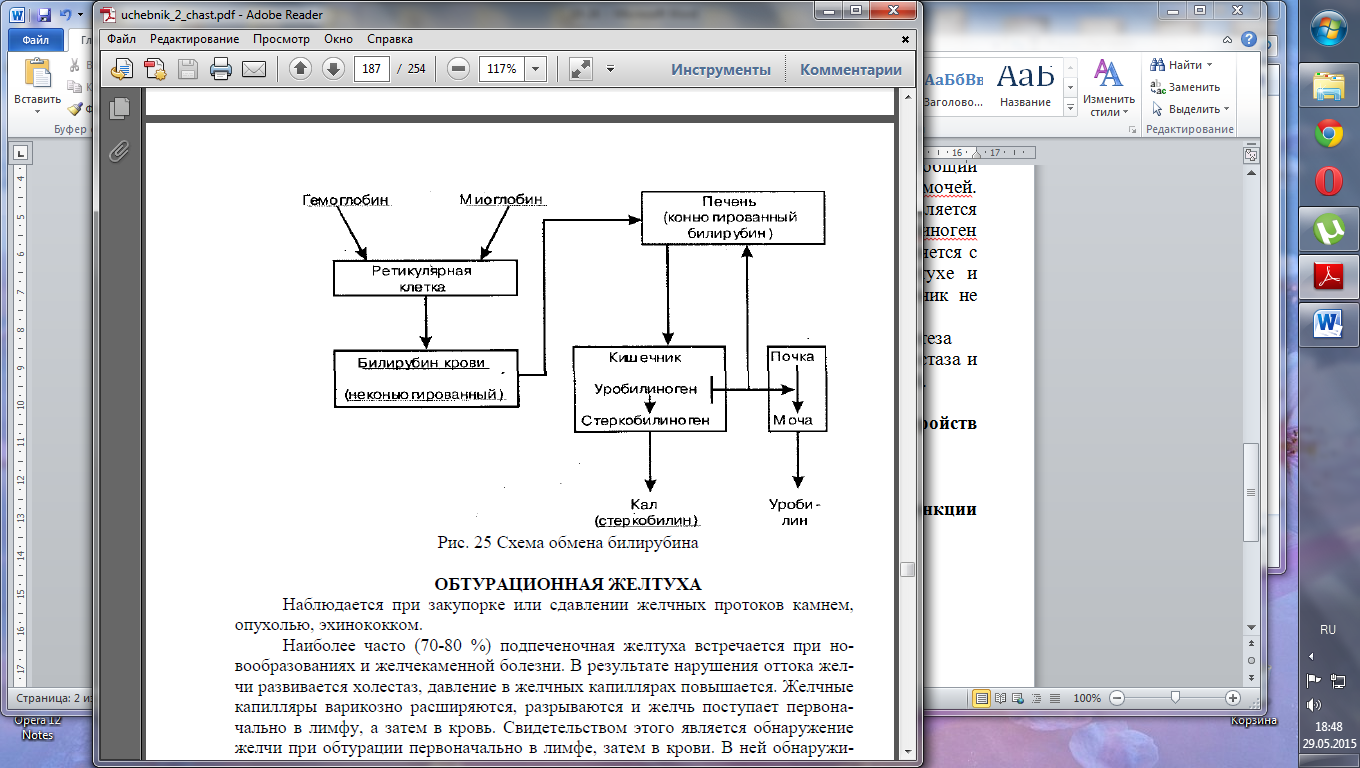Click the envelope email icon in Adobe Reader

coord(254,69)
